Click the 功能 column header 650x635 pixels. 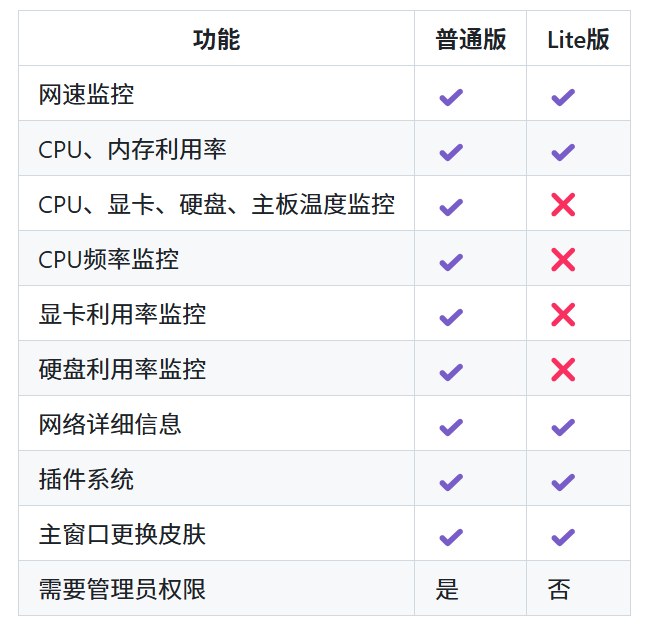pos(216,40)
